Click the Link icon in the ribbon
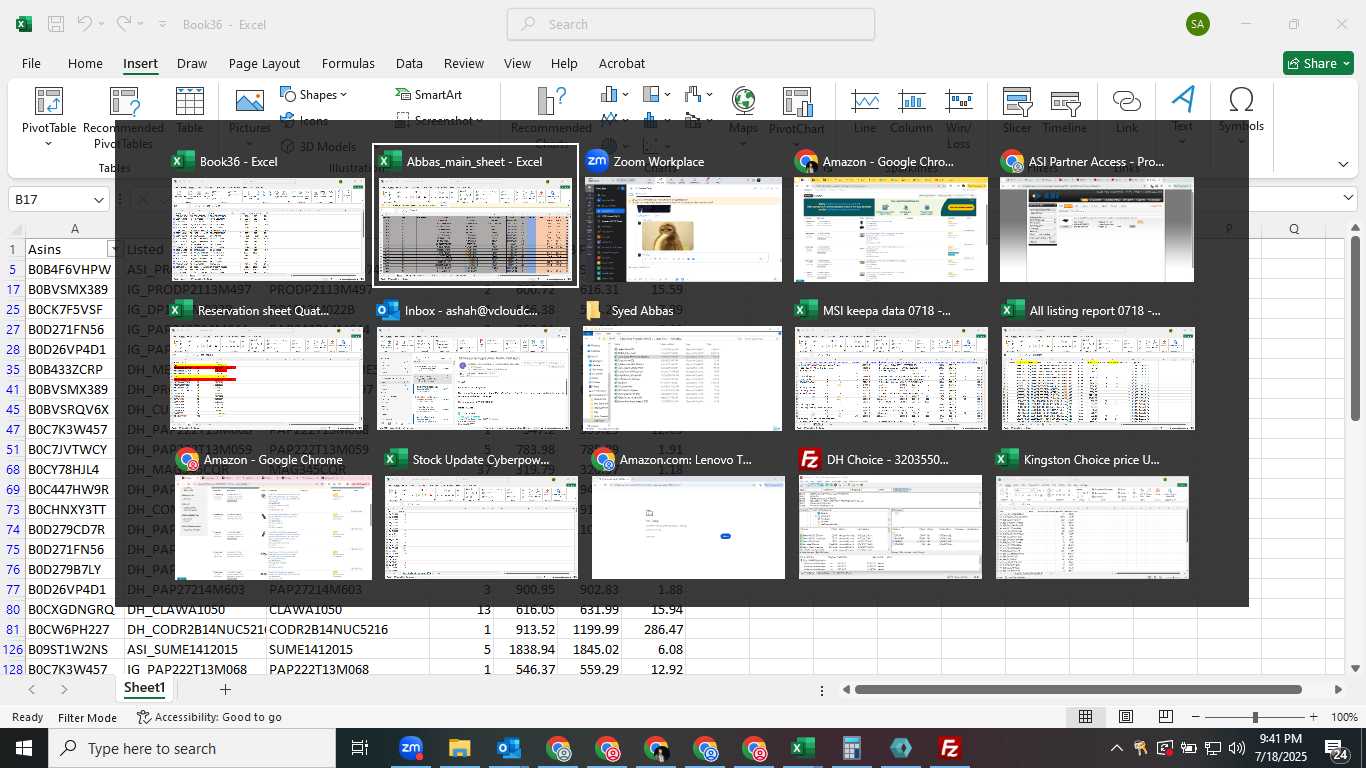 (x=1127, y=101)
